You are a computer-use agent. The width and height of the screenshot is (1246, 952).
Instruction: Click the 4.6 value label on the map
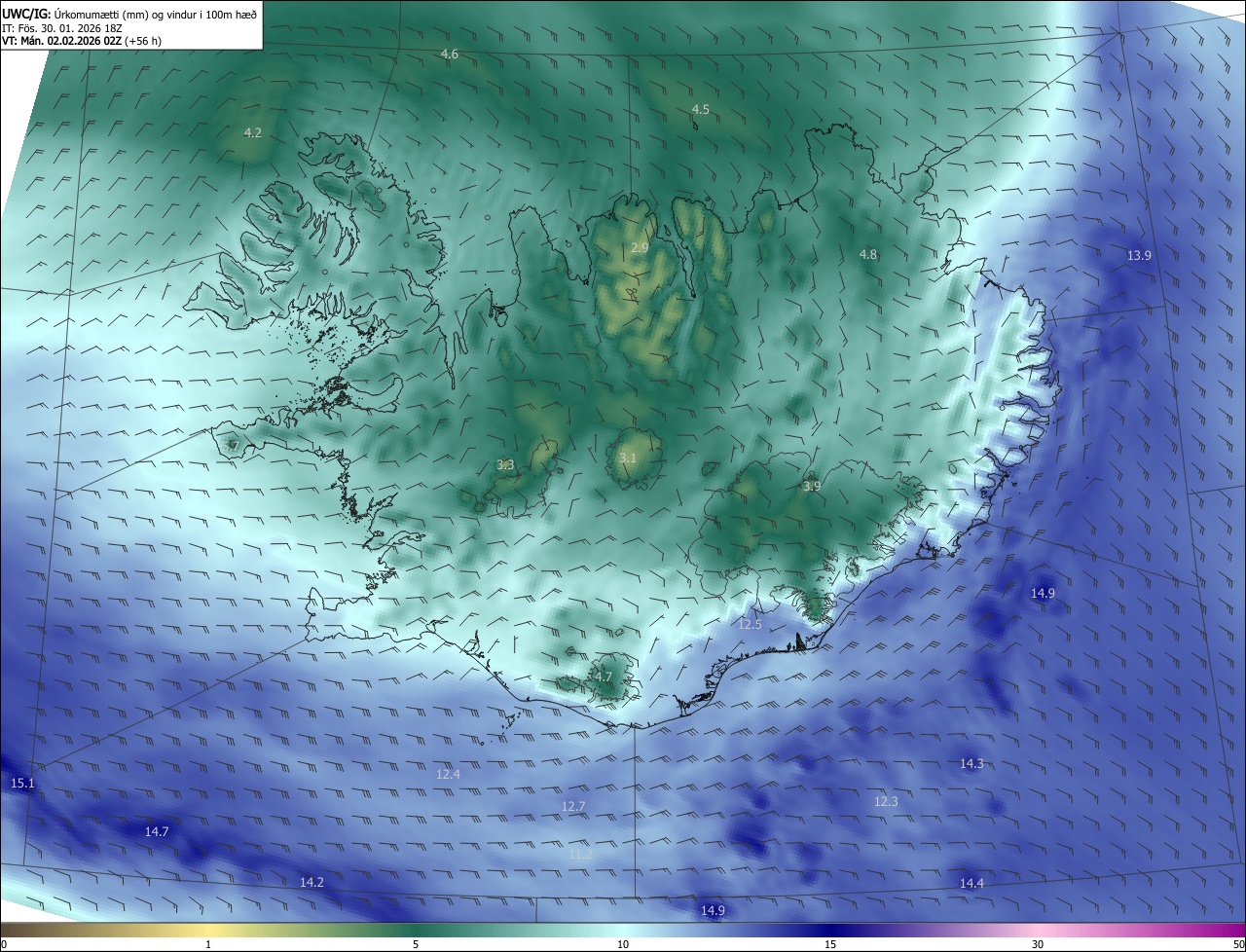tap(450, 55)
